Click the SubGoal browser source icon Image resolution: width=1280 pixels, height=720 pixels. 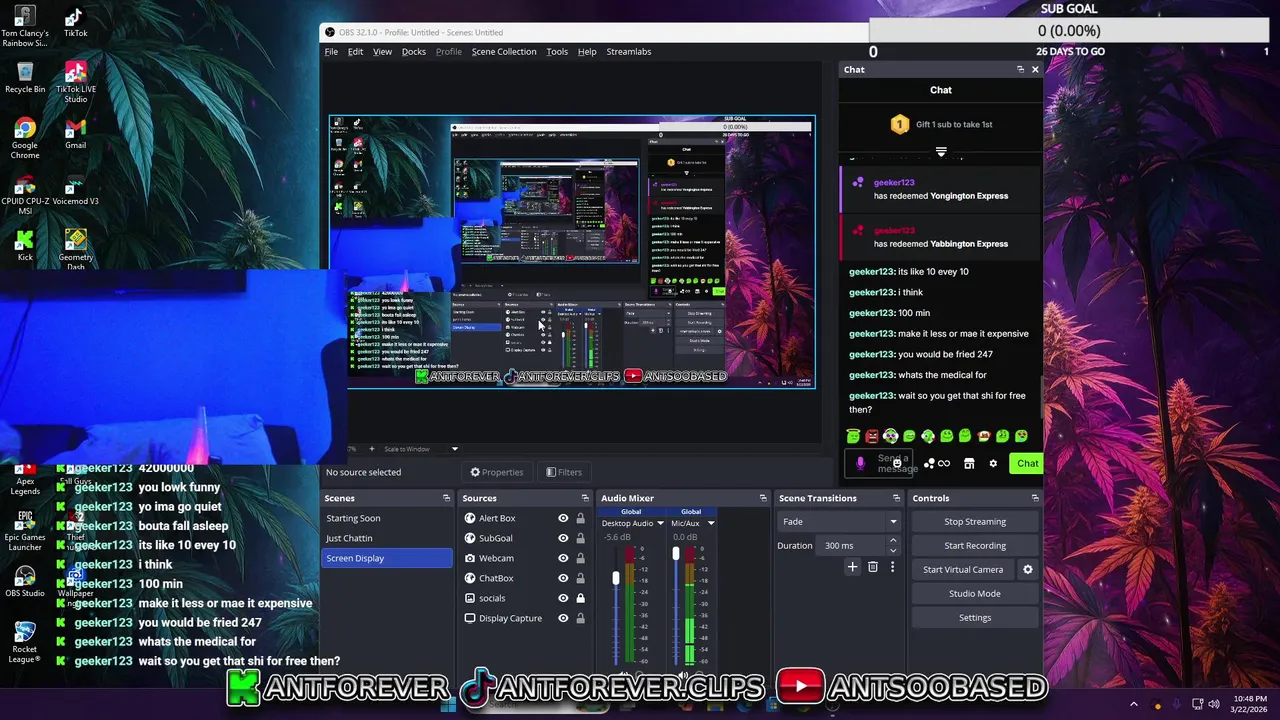(x=470, y=538)
